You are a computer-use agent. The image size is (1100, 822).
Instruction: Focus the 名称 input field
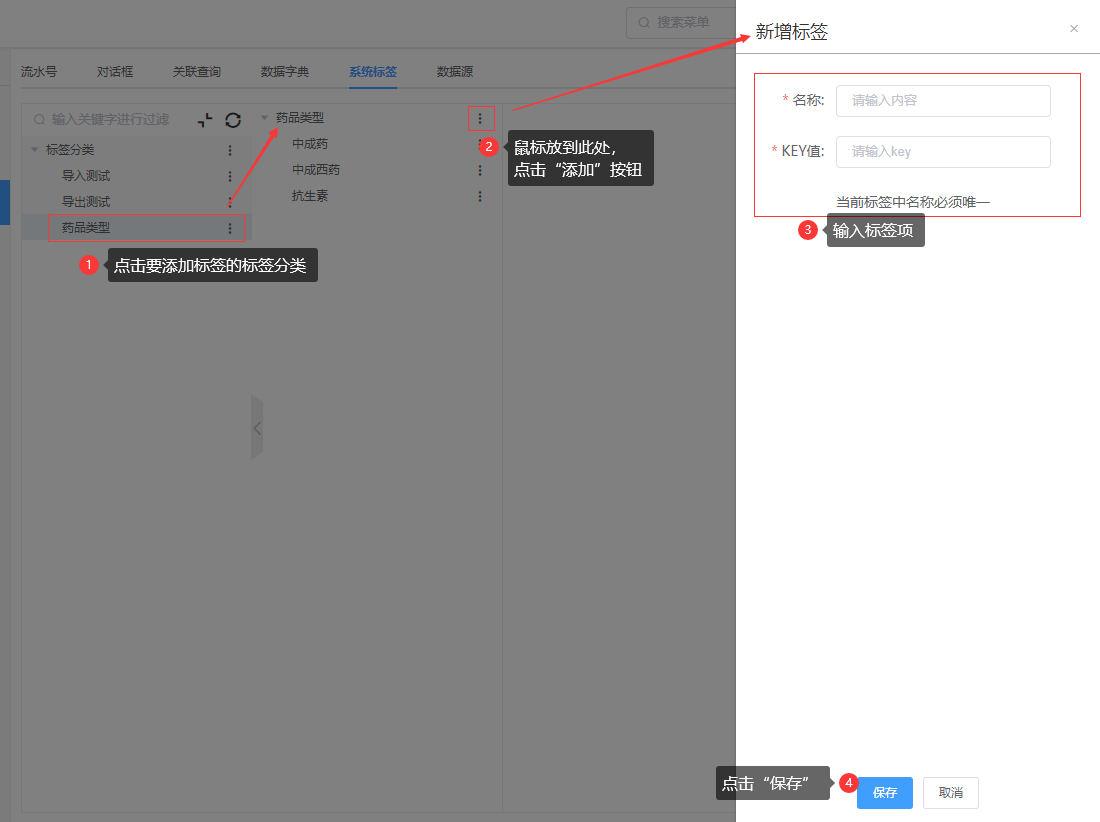[x=943, y=100]
